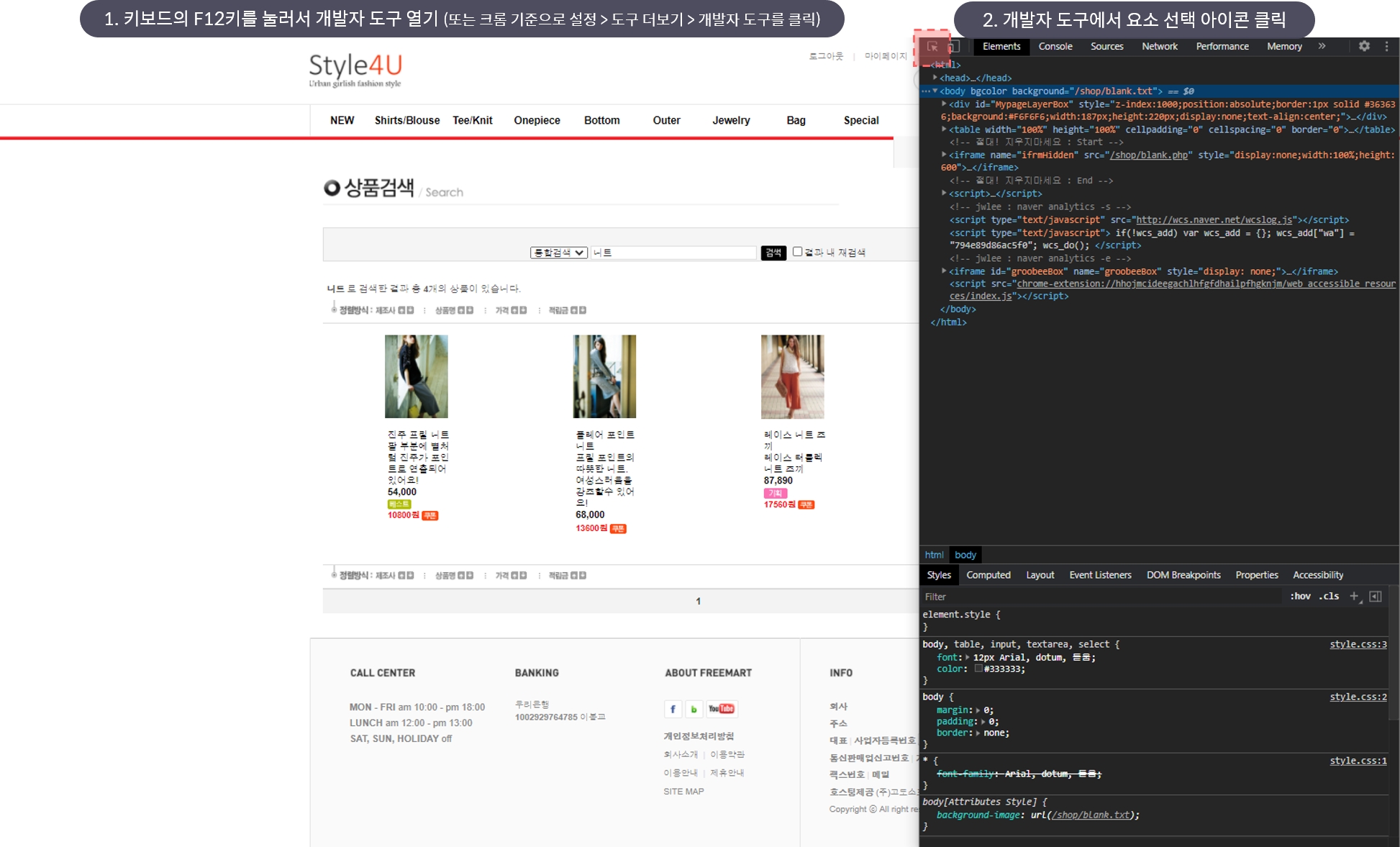This screenshot has width=1400, height=847.
Task: Toggle the :hov element state panel
Action: coord(1300,596)
